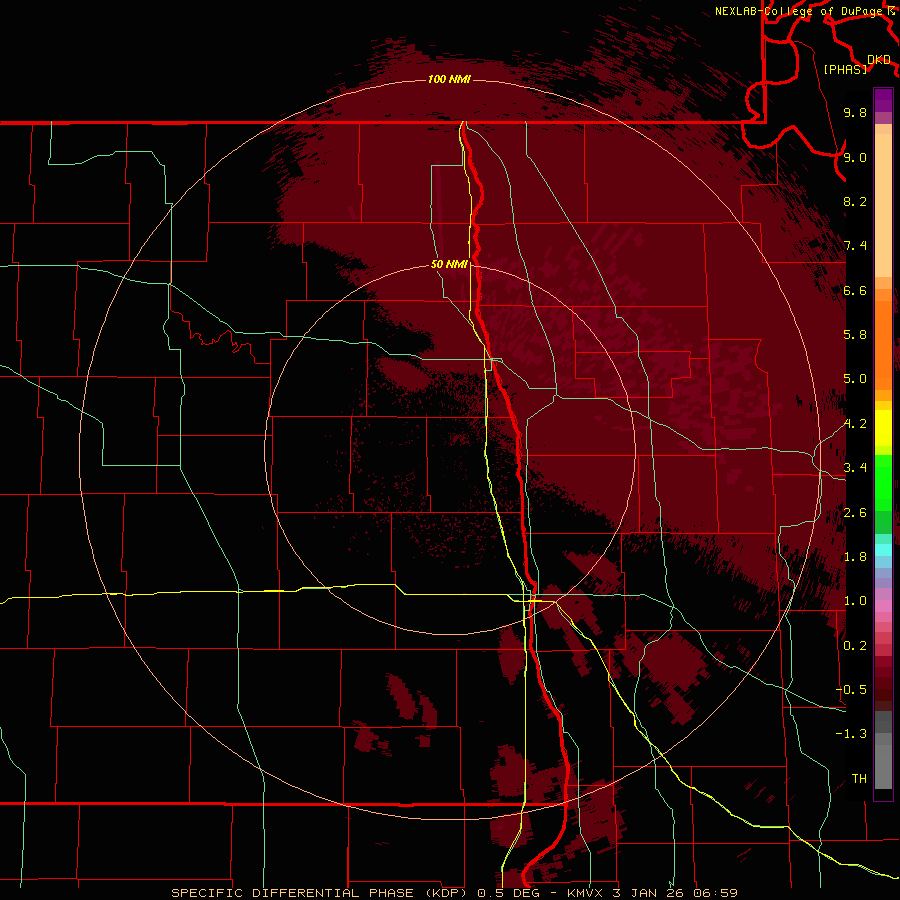Click the 0.2 value on the scale
900x900 pixels.
[x=855, y=646]
